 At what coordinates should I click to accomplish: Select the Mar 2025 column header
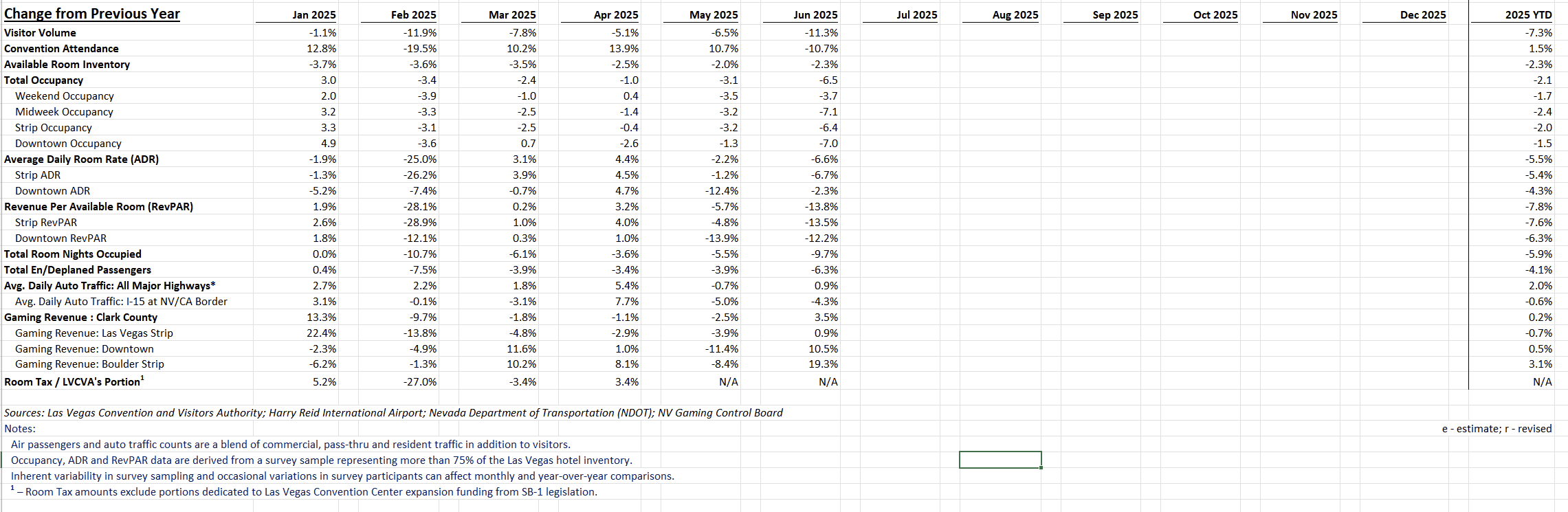(x=512, y=14)
